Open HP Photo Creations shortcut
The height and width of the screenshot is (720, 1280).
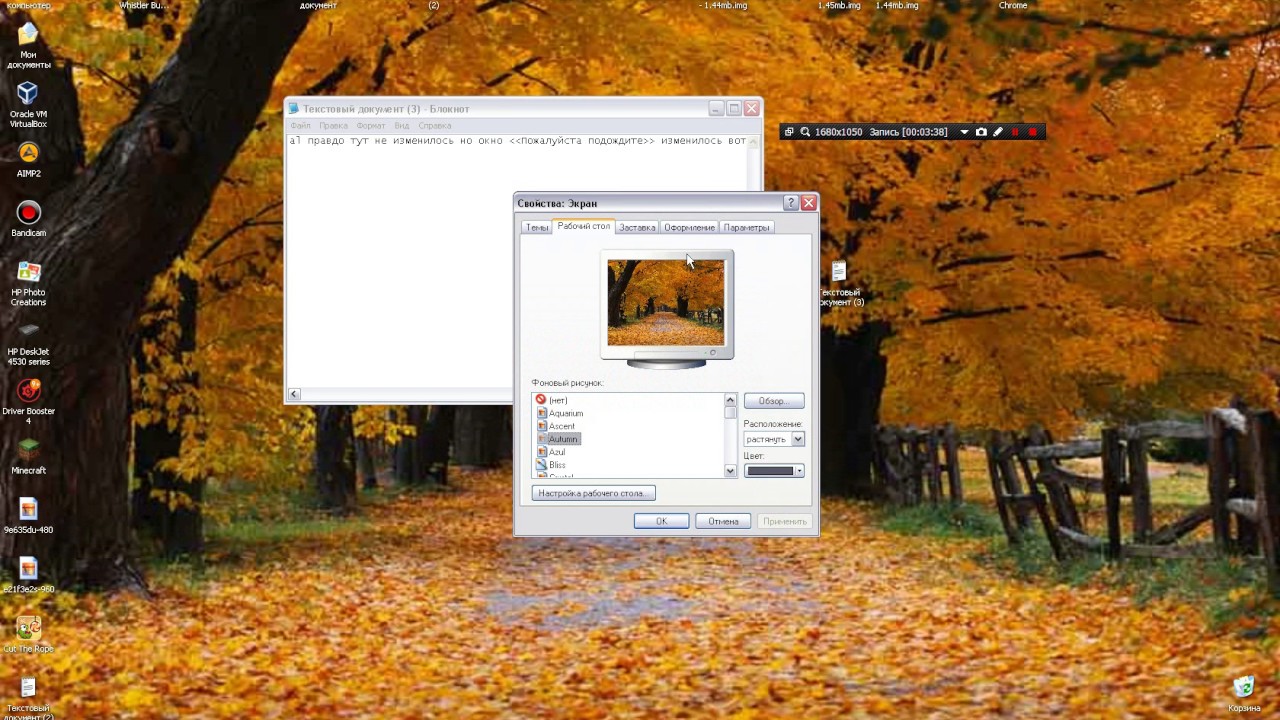point(28,283)
